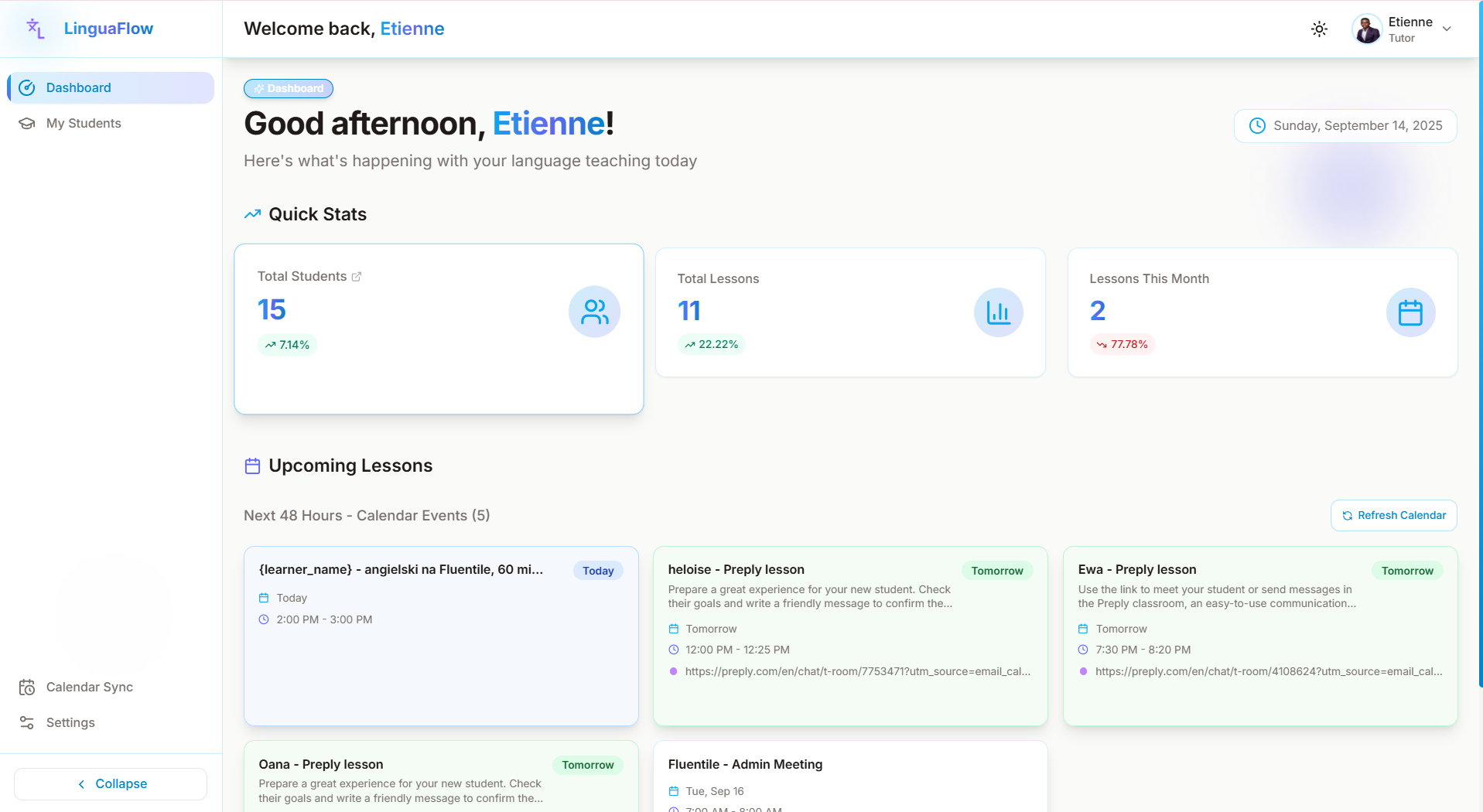This screenshot has height=812, width=1483.
Task: Open Calendar Sync in the sidebar
Action: [x=111, y=687]
